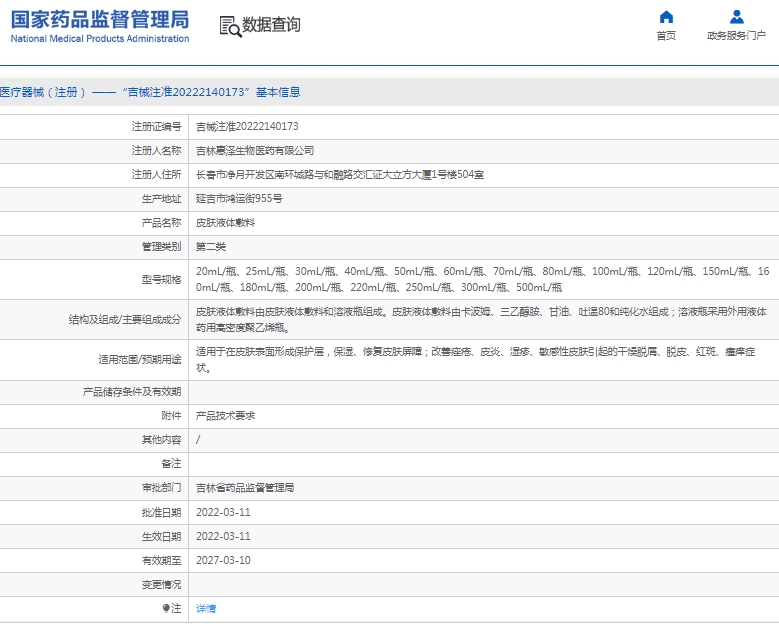779x627 pixels.
Task: Click the home (首页) house icon
Action: [666, 17]
